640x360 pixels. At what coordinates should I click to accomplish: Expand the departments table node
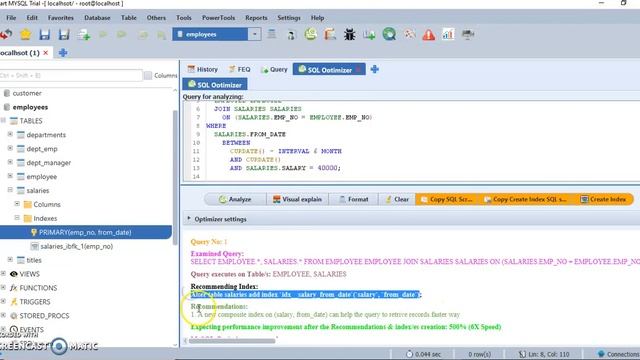pos(10,134)
